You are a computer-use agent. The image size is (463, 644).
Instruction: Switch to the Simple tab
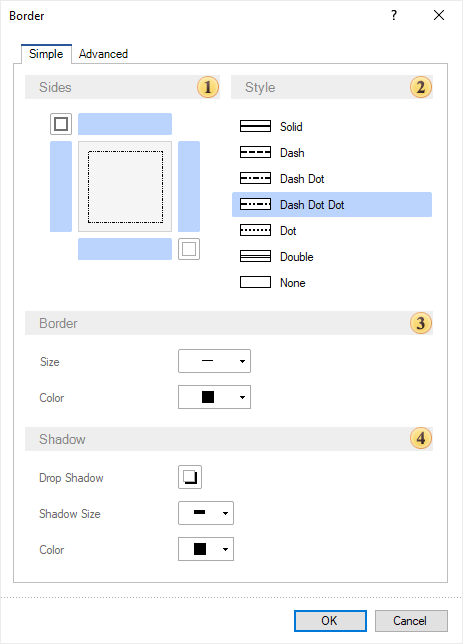[46, 54]
